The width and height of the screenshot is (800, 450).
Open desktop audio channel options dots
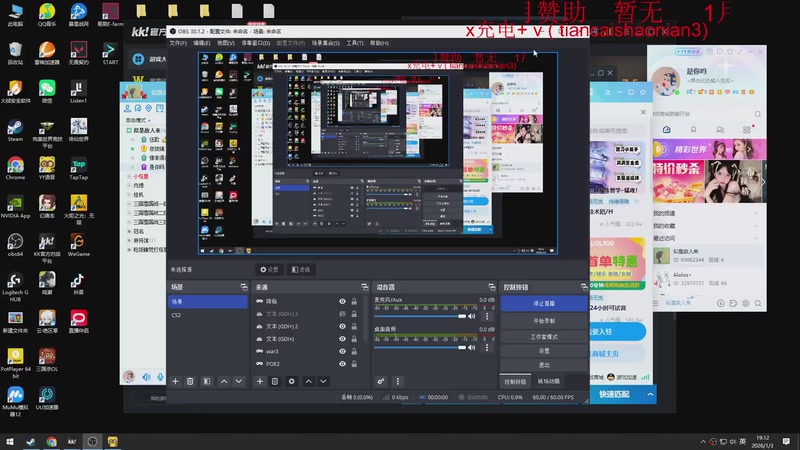pyautogui.click(x=487, y=347)
